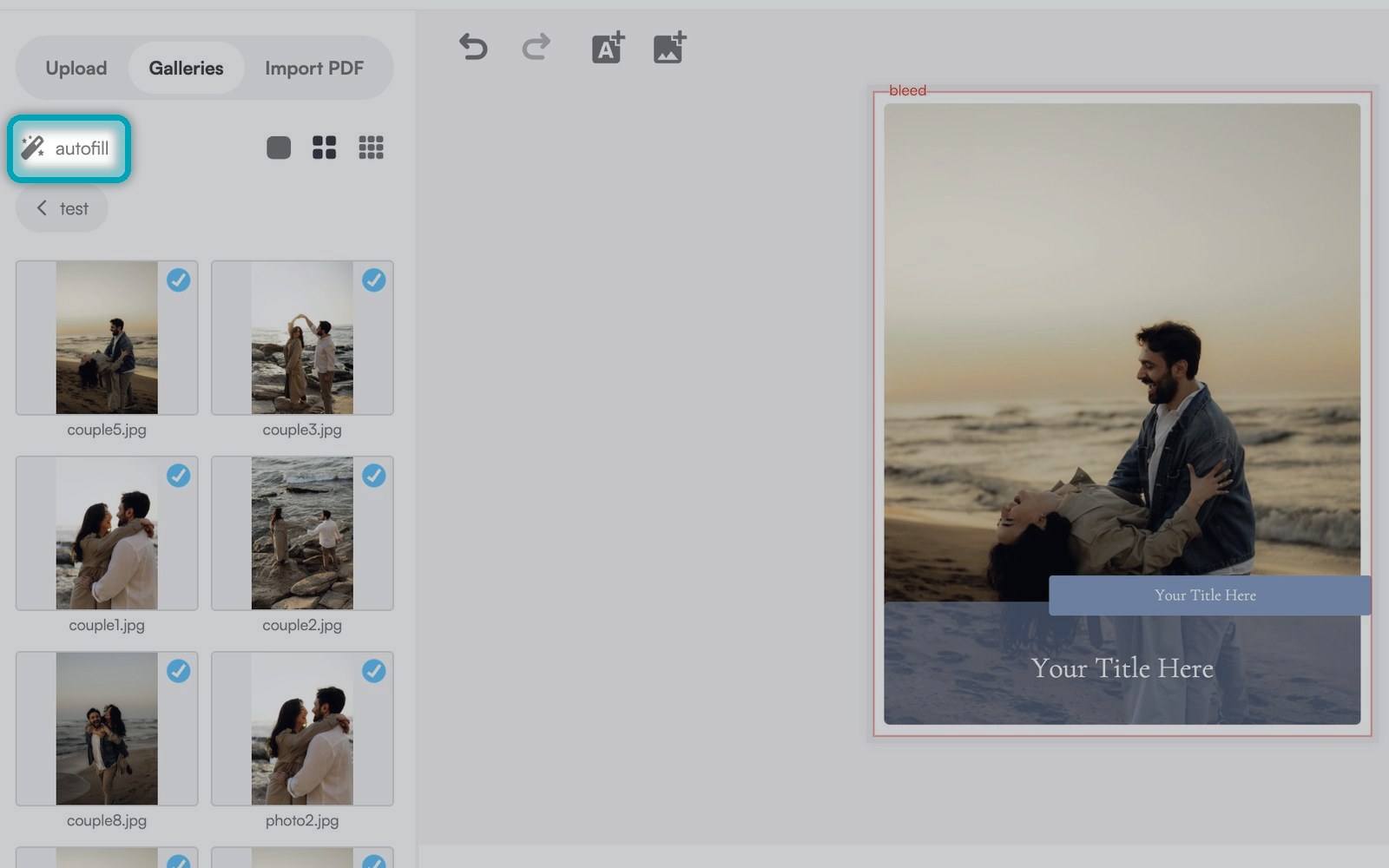The height and width of the screenshot is (868, 1389).
Task: Uncheck the photo2.jpg selection checkmark
Action: coord(374,671)
